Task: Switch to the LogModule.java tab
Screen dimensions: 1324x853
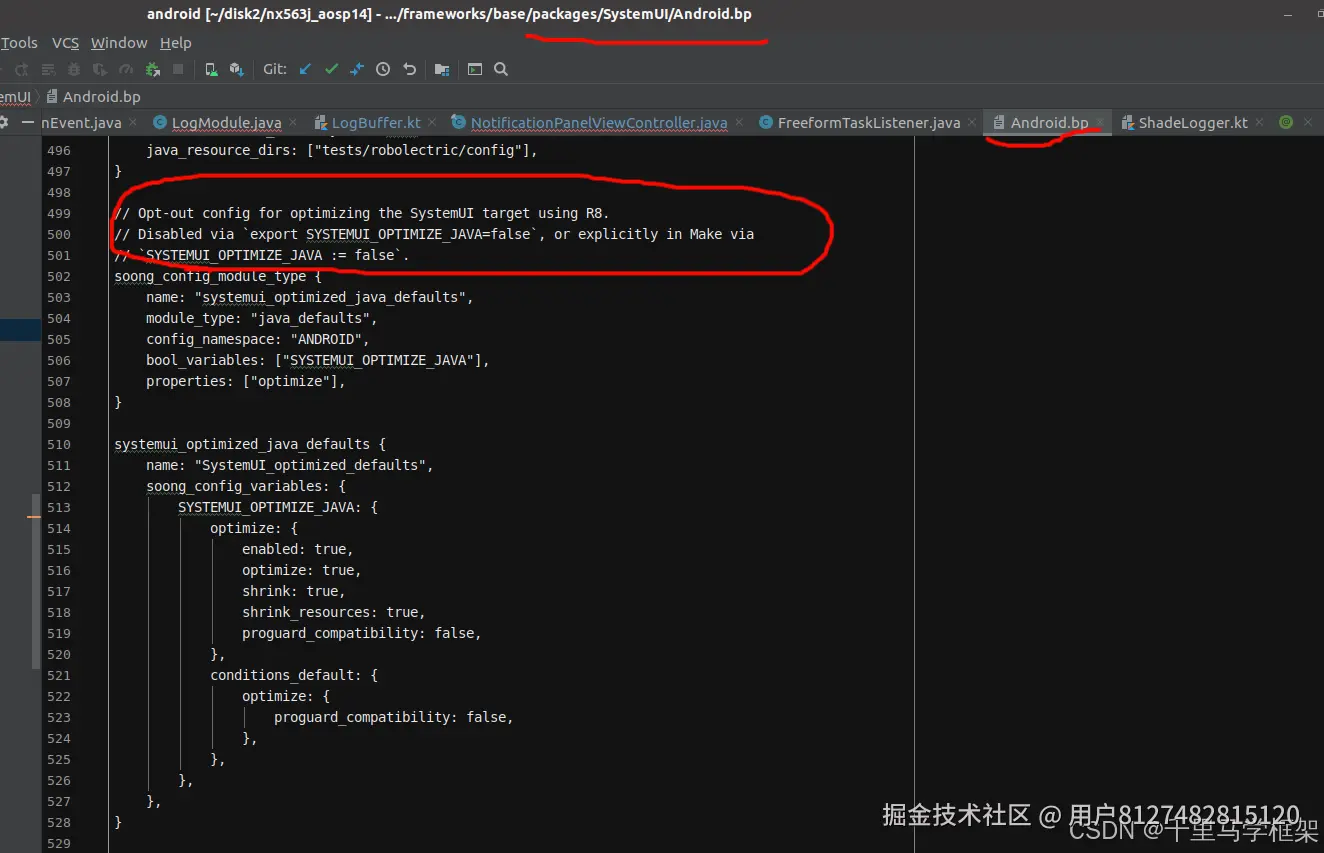Action: (225, 123)
